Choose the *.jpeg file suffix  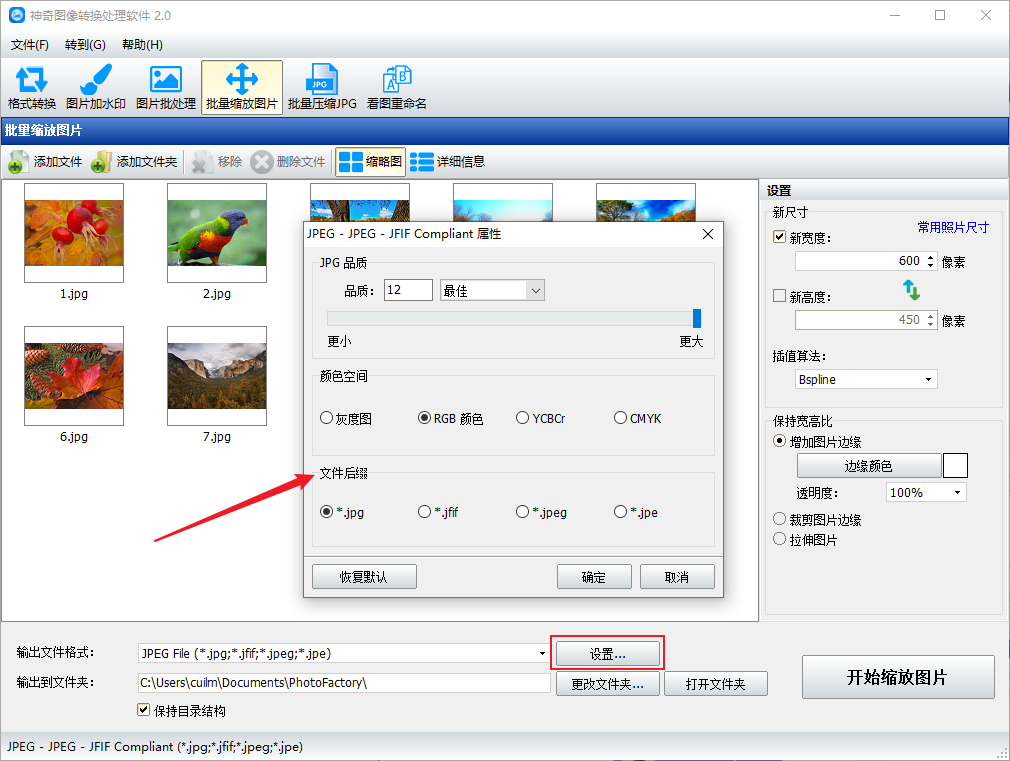(x=522, y=512)
